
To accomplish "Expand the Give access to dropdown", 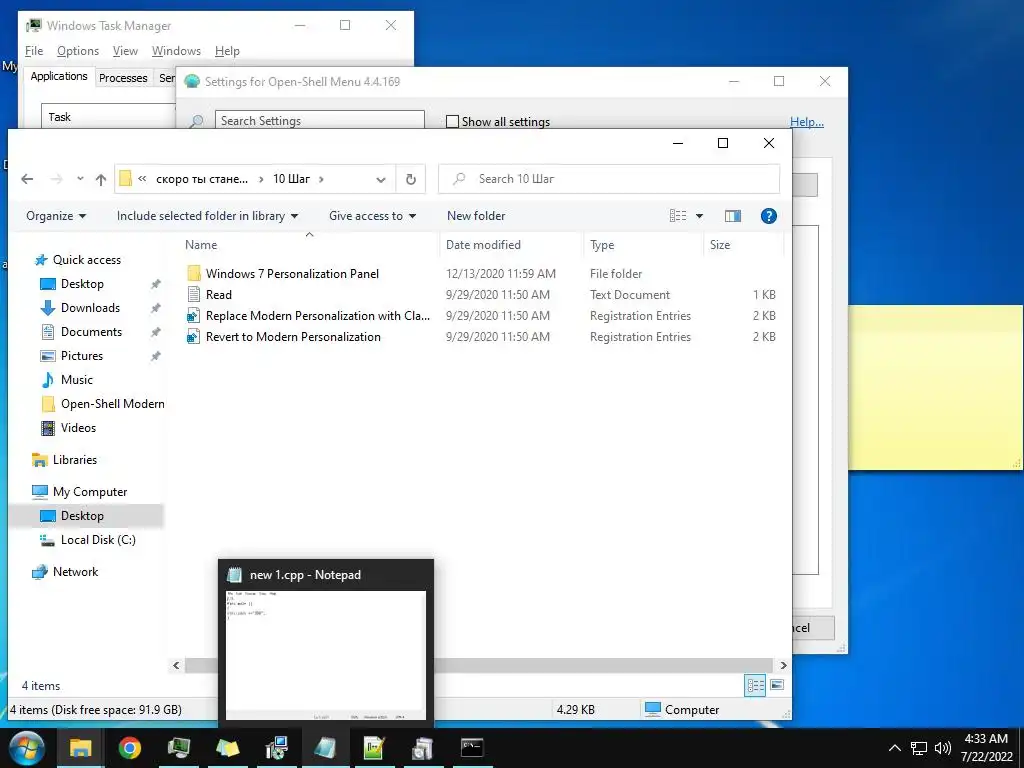I will (x=372, y=216).
